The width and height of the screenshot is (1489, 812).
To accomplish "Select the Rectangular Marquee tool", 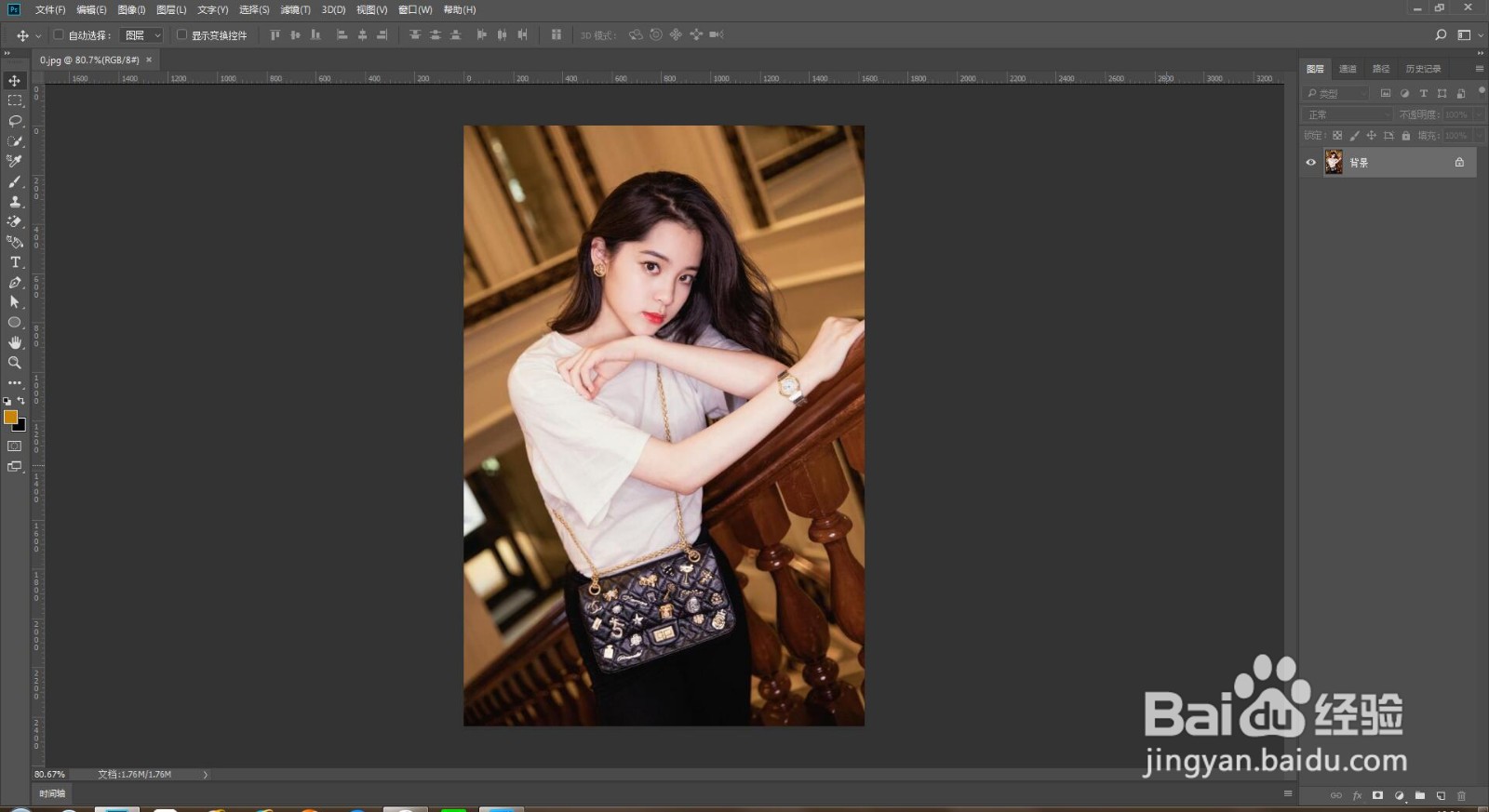I will pos(15,100).
